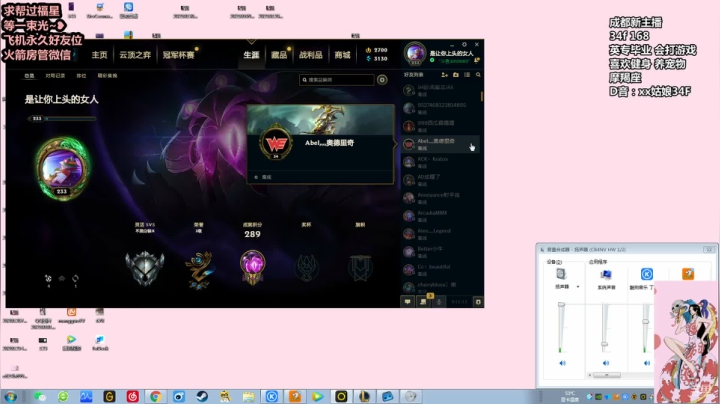The height and width of the screenshot is (404, 720).
Task: Click the Kugou K app icon in mixer
Action: click(647, 274)
